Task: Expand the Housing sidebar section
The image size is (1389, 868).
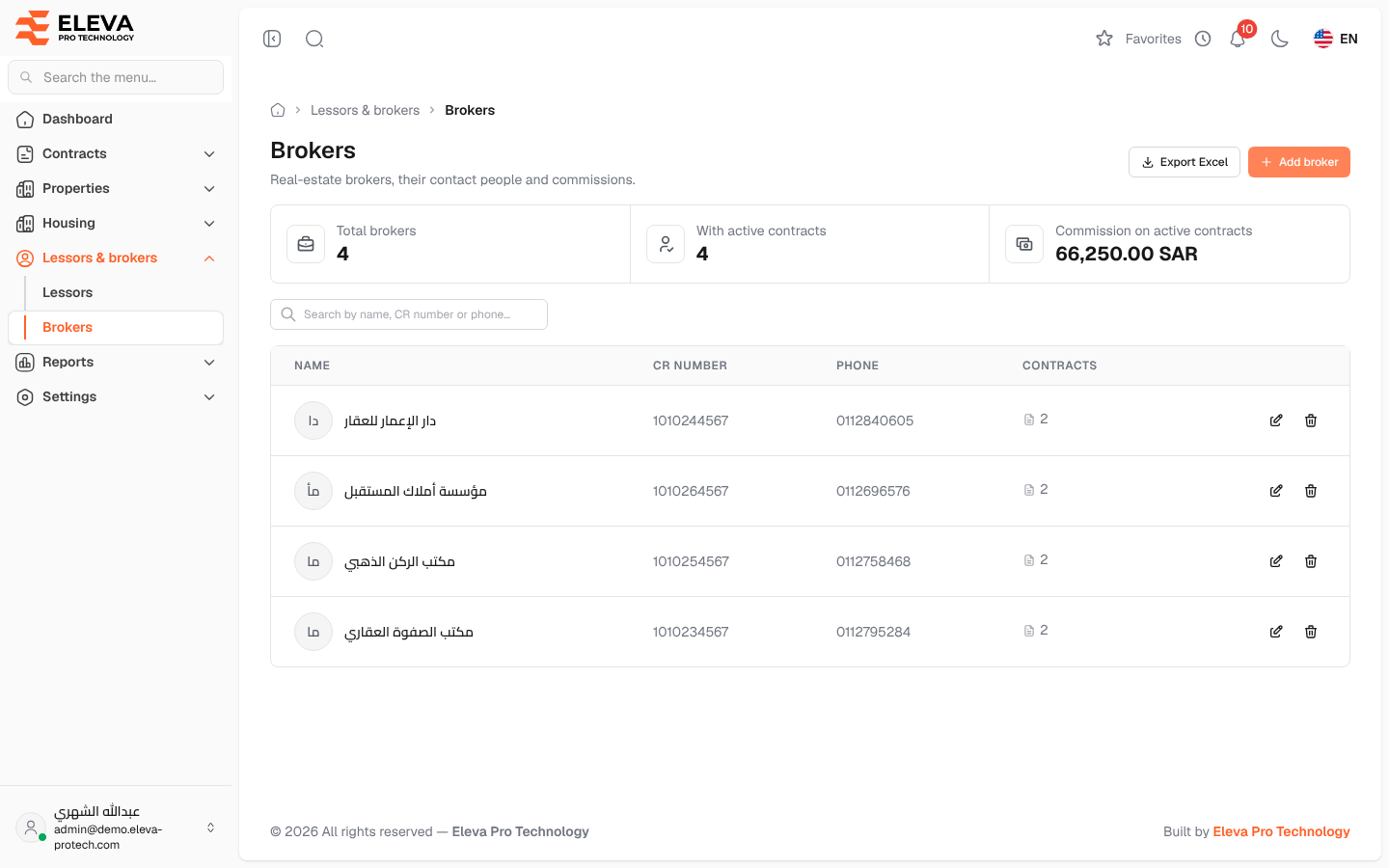Action: click(x=116, y=223)
